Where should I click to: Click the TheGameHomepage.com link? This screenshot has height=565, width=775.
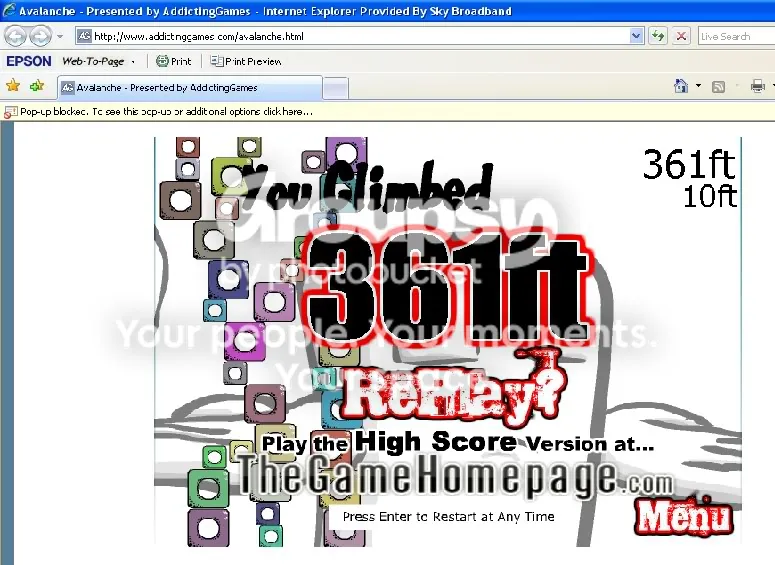click(x=455, y=478)
